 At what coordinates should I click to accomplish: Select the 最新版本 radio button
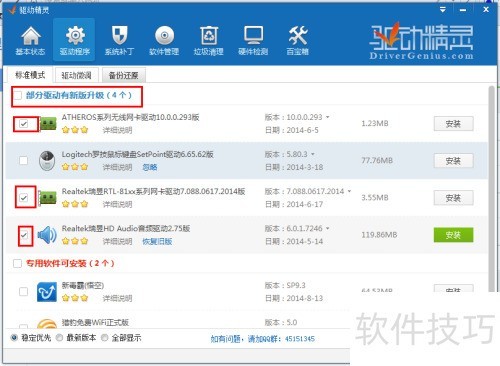coord(59,338)
